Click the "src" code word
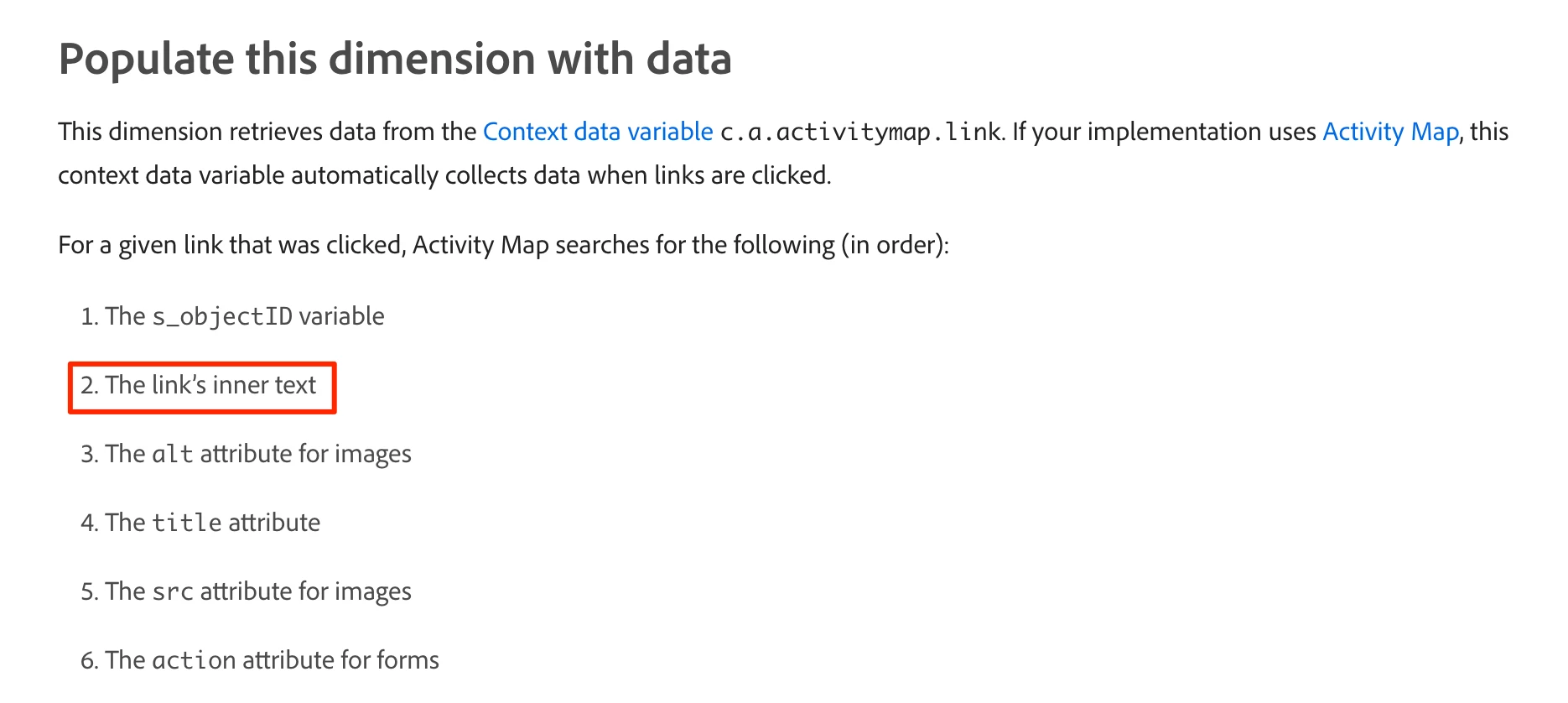The height and width of the screenshot is (703, 1568). pos(173,591)
